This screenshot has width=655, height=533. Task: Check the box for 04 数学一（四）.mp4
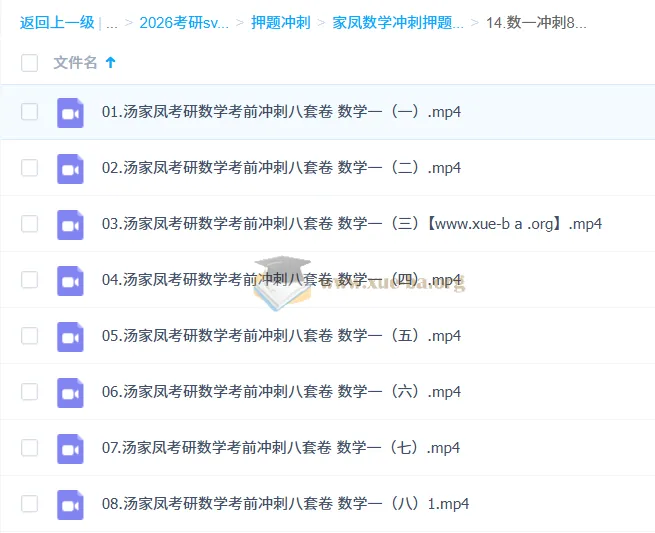[x=30, y=279]
